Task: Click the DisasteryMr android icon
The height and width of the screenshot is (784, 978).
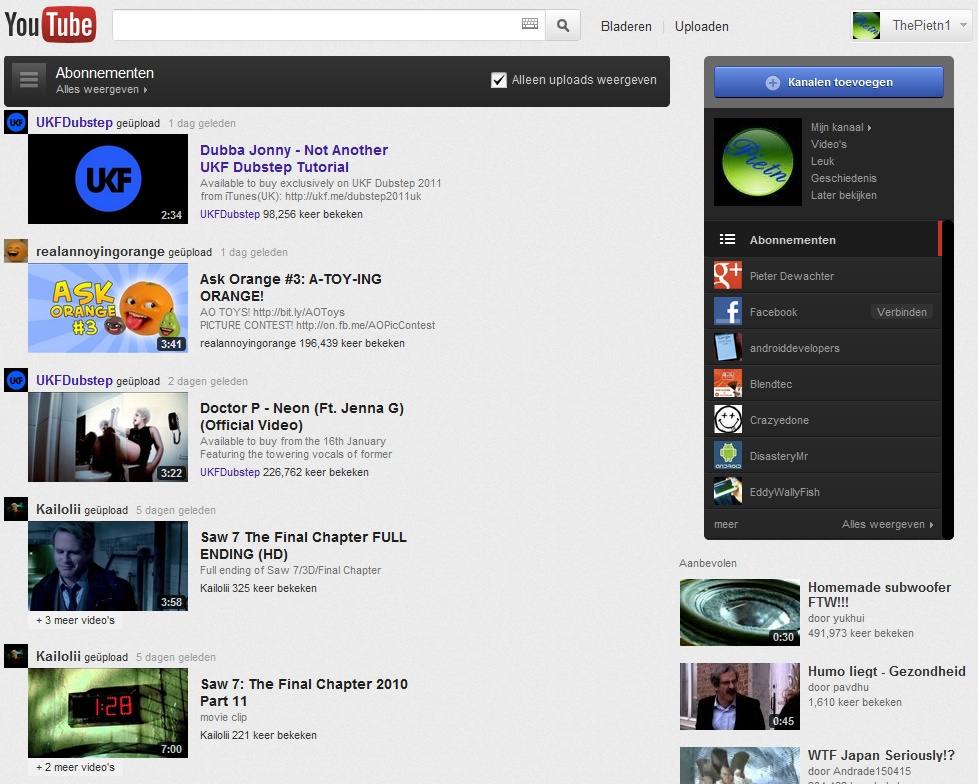Action: pos(728,456)
